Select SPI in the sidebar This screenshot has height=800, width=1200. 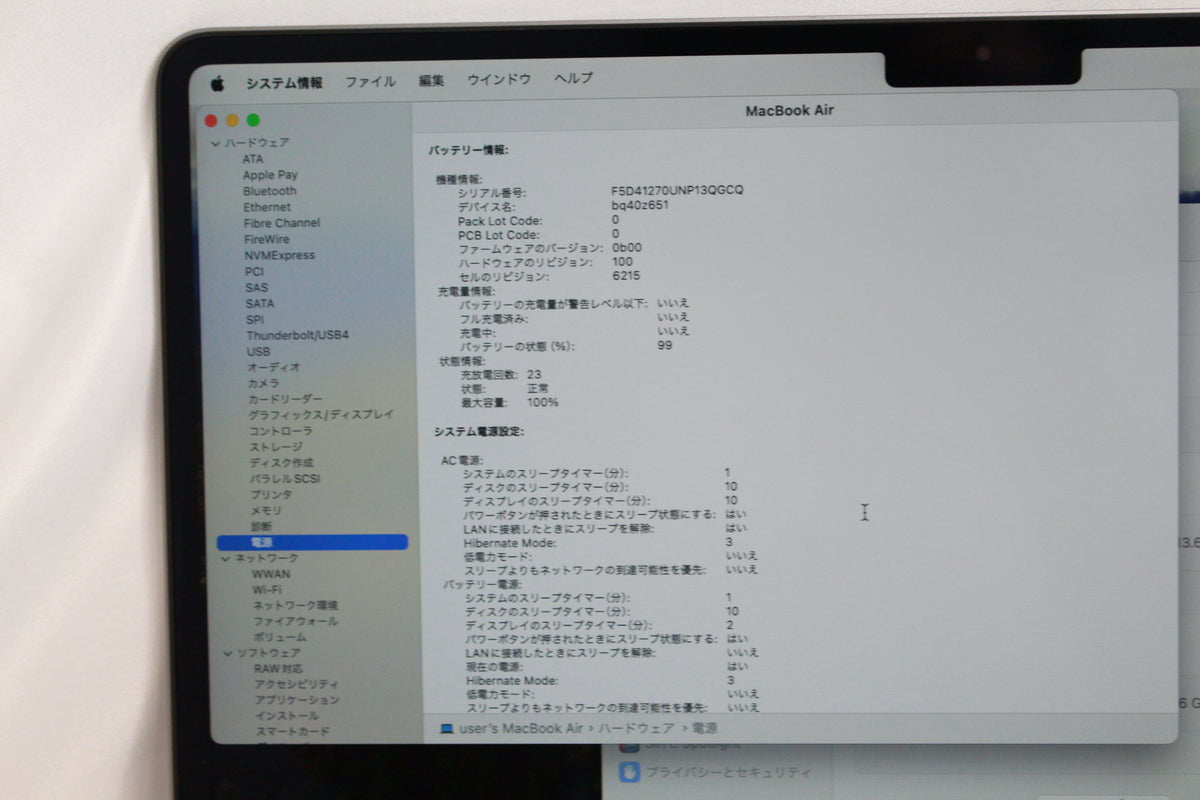pyautogui.click(x=255, y=319)
